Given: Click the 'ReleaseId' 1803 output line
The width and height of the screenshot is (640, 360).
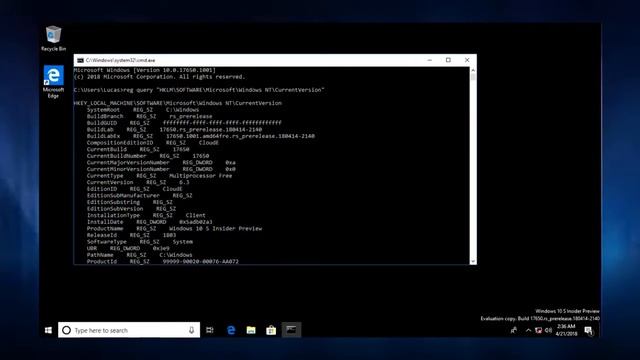Looking at the screenshot, I should pos(131,235).
